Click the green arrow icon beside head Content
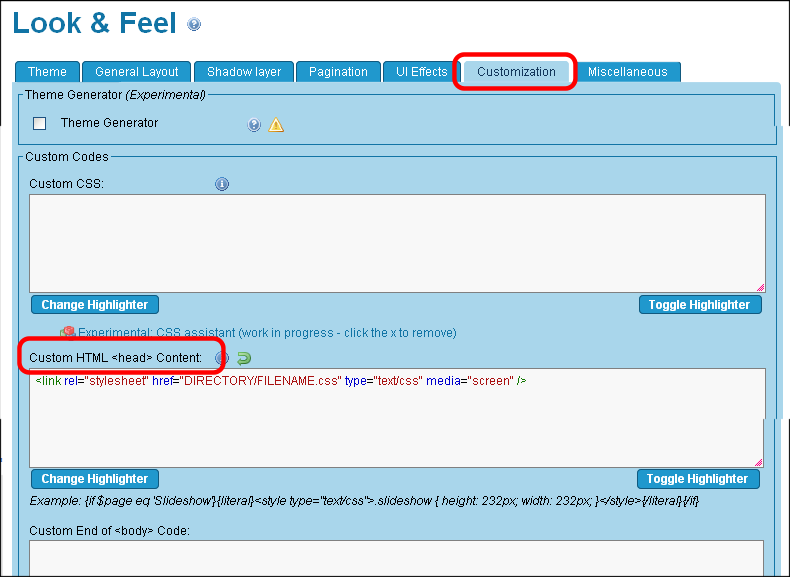This screenshot has width=790, height=577. pyautogui.click(x=243, y=358)
